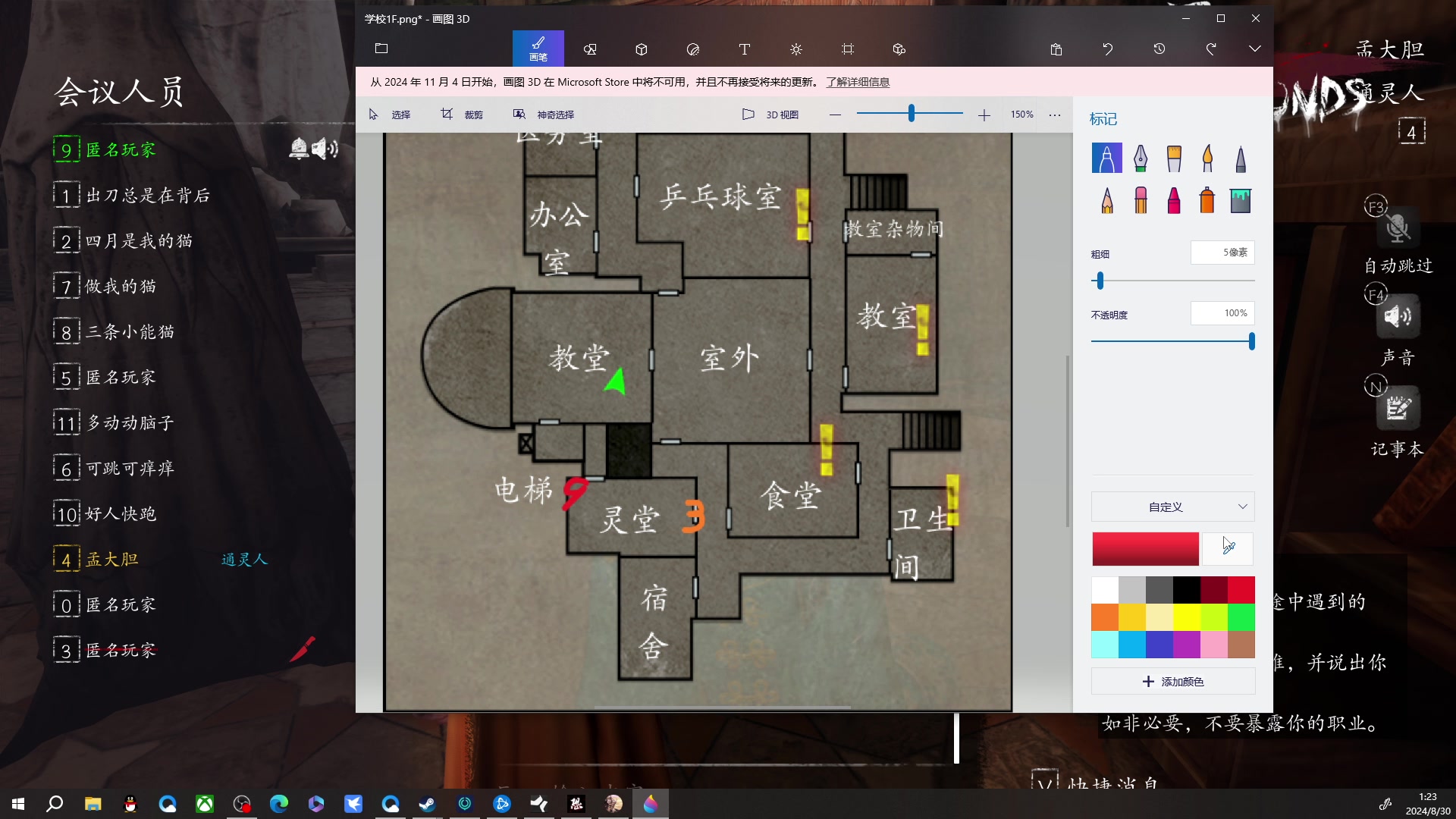Pick the purple color swatch
Viewport: 1456px width, 819px height.
(1187, 645)
